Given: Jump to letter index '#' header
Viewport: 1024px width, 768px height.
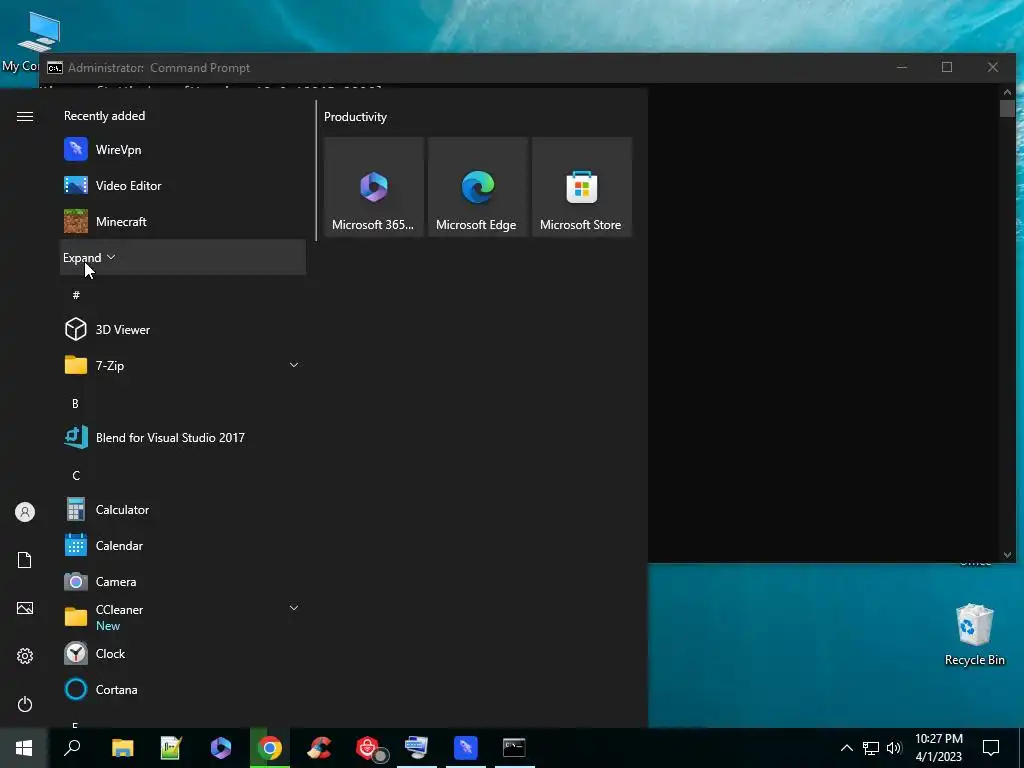Looking at the screenshot, I should point(76,295).
